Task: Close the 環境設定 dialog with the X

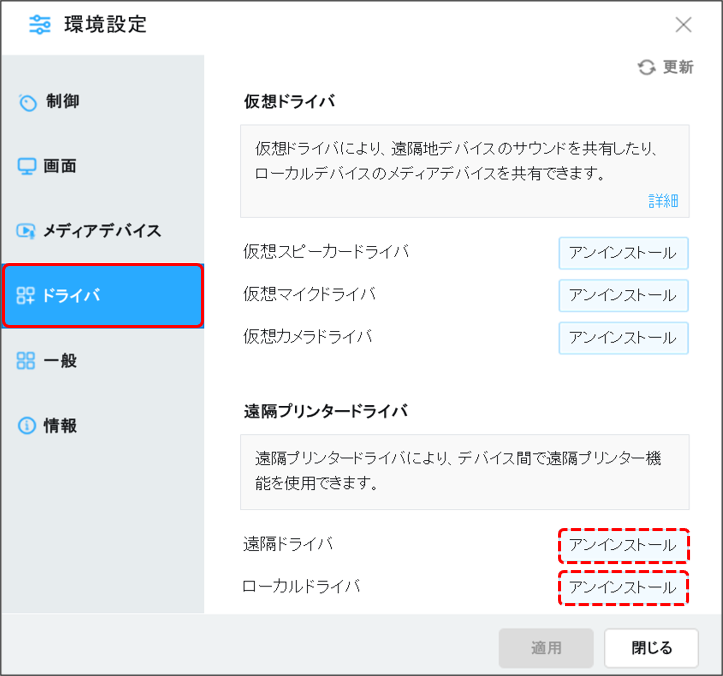Action: (683, 24)
